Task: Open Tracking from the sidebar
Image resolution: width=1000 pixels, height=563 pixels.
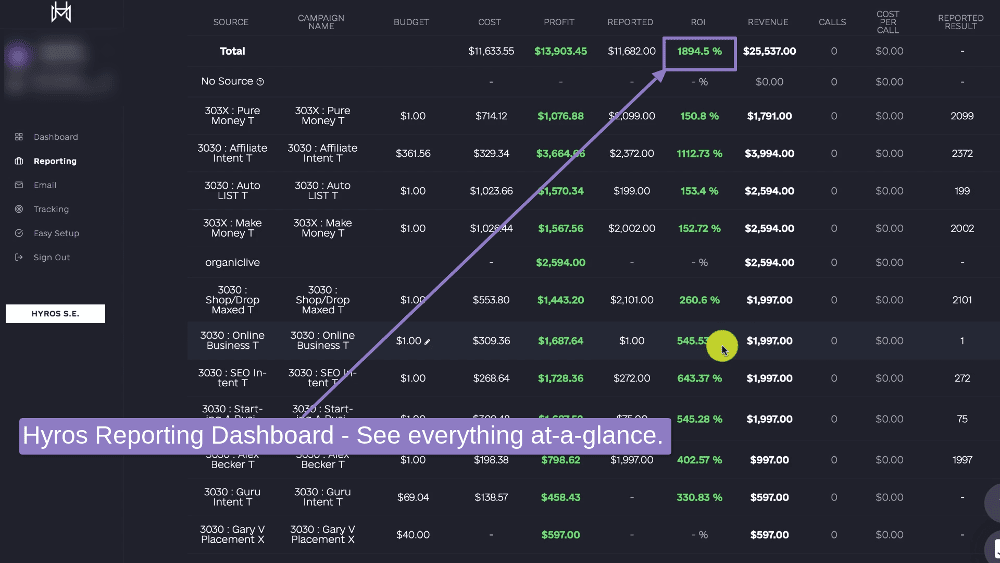Action: coord(51,209)
